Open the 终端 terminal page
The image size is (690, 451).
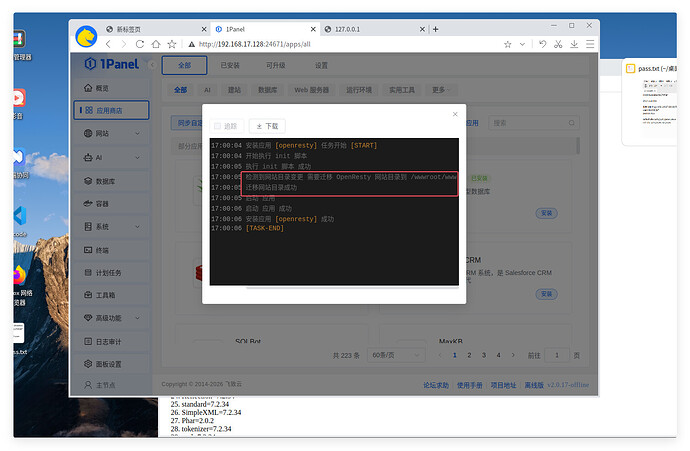coord(103,250)
